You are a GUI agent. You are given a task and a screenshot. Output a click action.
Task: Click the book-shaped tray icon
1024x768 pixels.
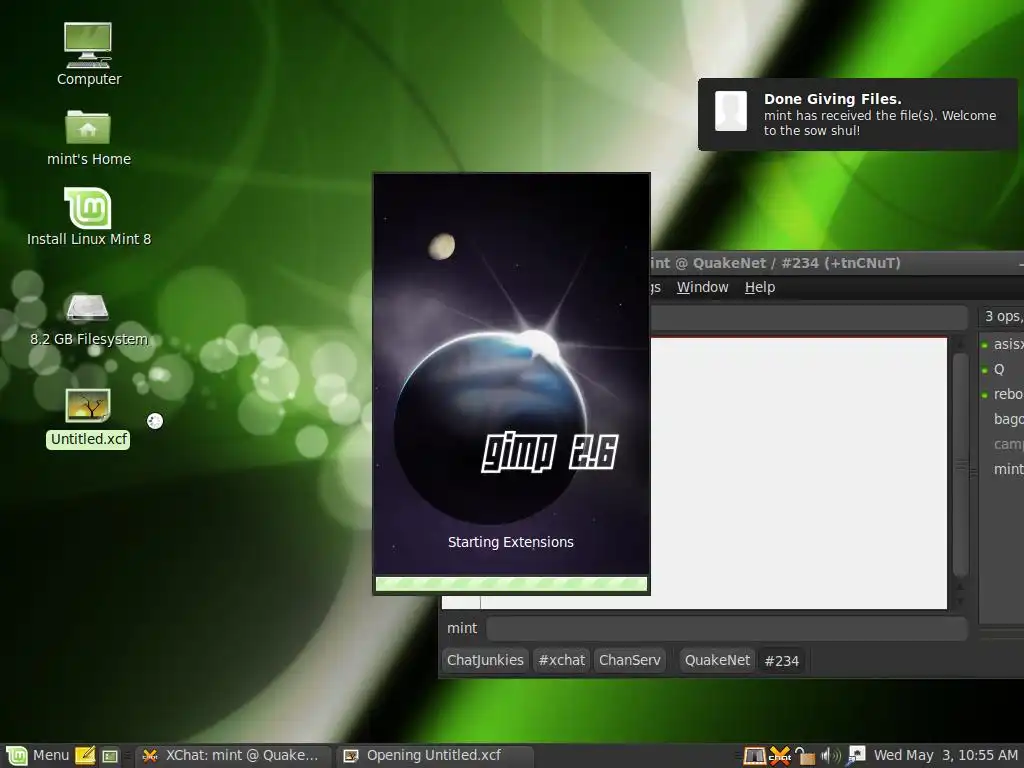(754, 756)
